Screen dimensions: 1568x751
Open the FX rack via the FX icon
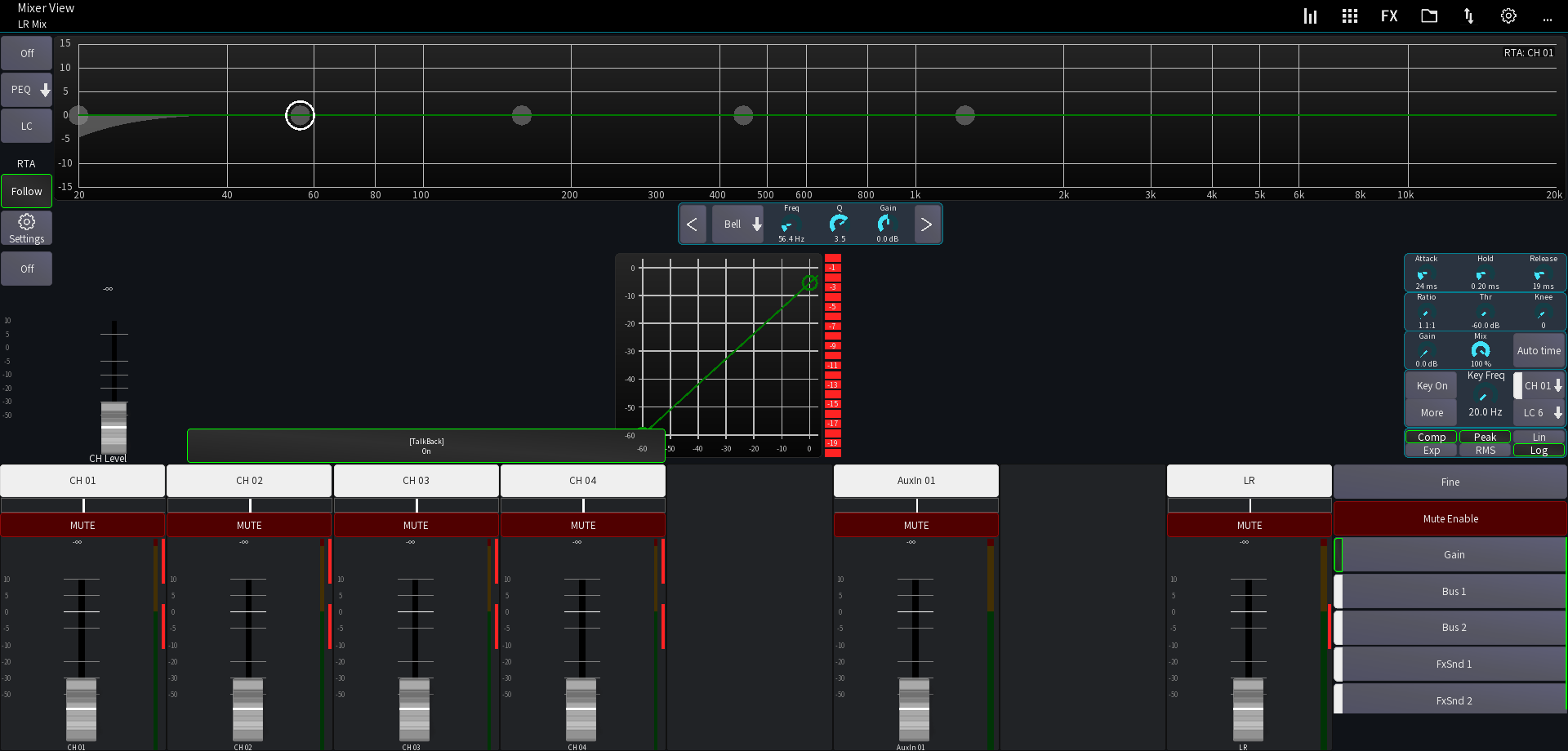tap(1389, 16)
